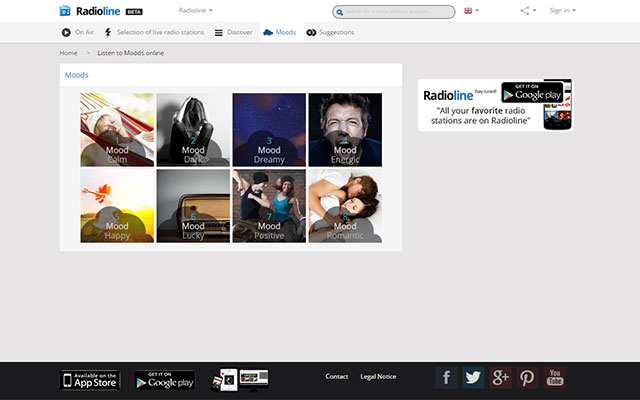Open the Contact footer link
The width and height of the screenshot is (640, 400).
point(337,376)
